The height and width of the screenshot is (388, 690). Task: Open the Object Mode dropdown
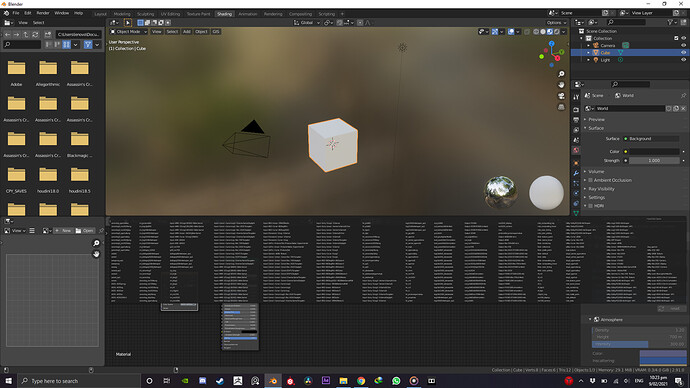pos(128,32)
